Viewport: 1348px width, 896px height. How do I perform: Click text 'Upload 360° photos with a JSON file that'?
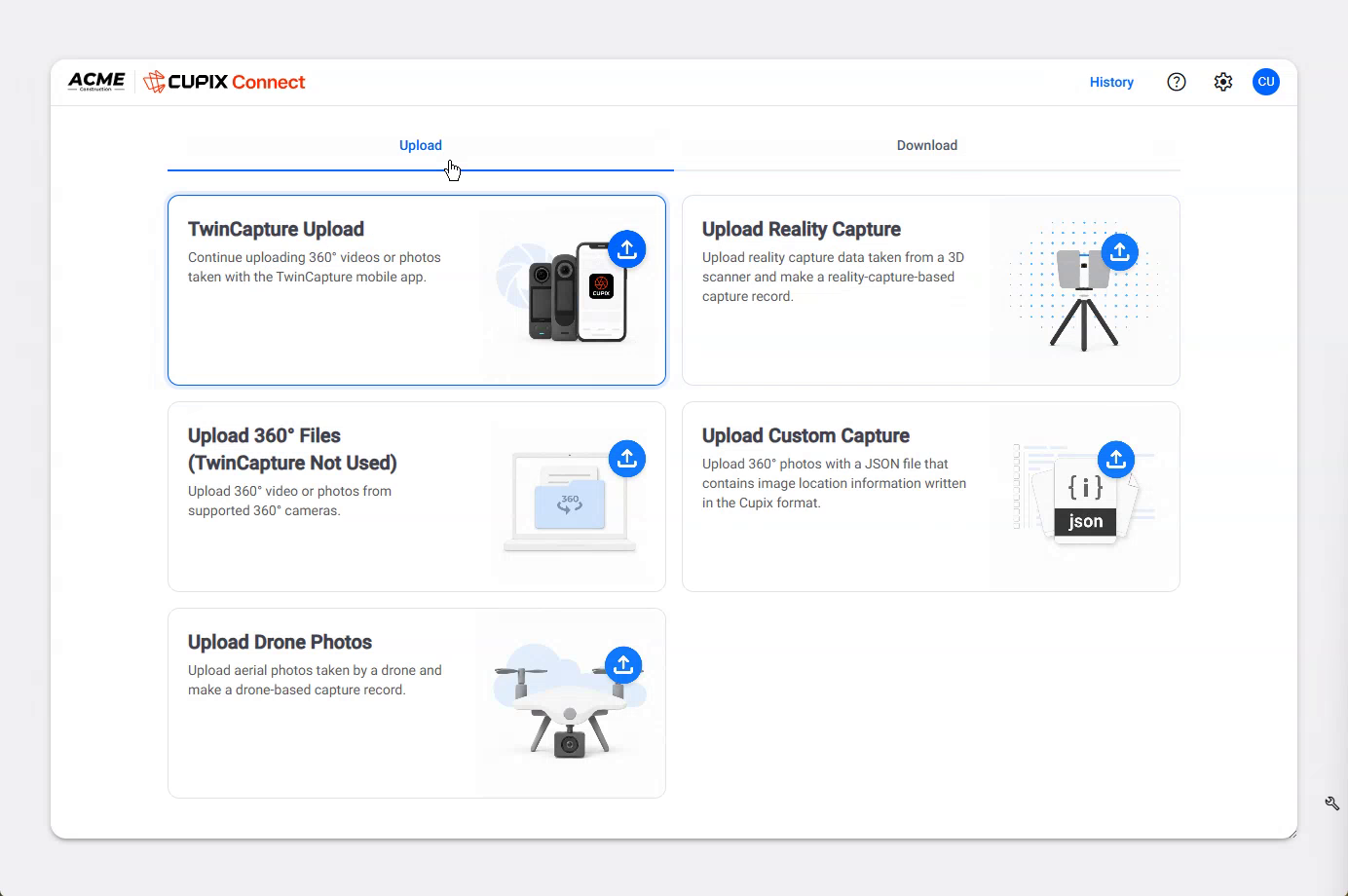pyautogui.click(x=825, y=464)
